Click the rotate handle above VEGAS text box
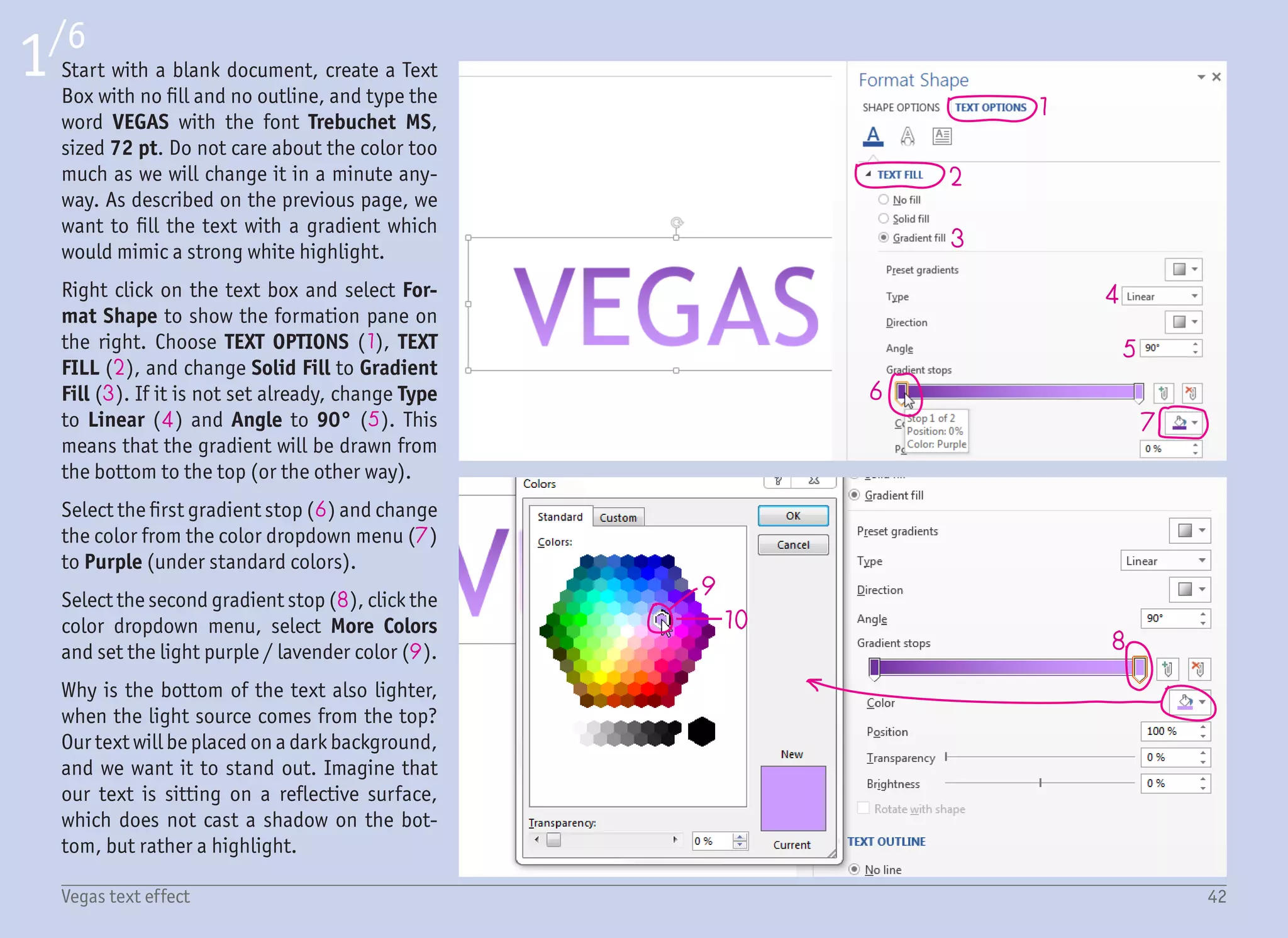Viewport: 1288px width, 938px height. (677, 223)
